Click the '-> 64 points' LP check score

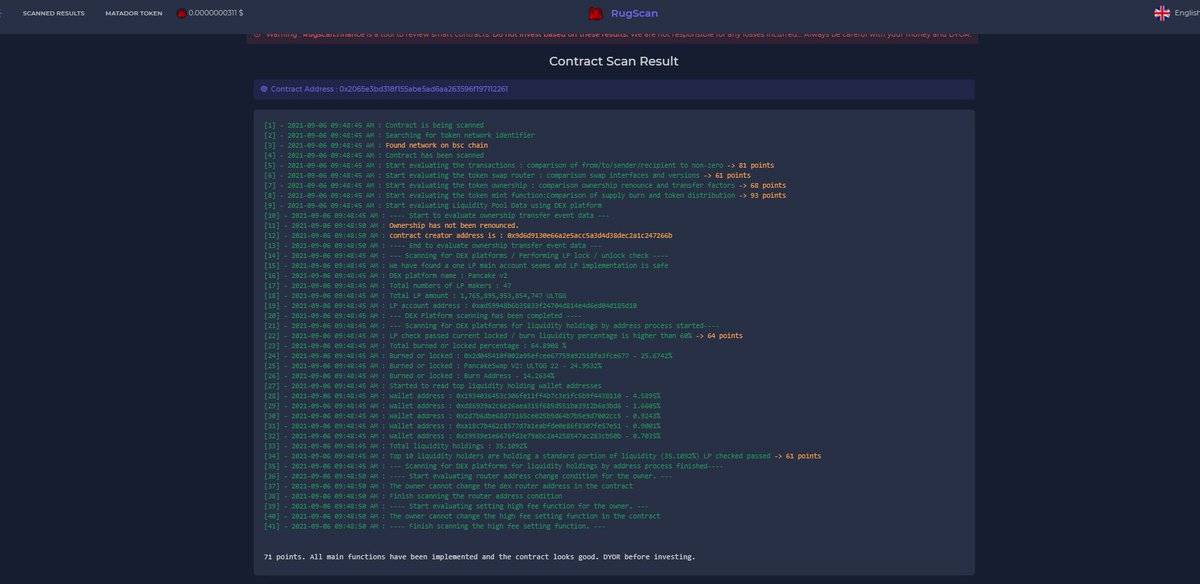tap(717, 335)
